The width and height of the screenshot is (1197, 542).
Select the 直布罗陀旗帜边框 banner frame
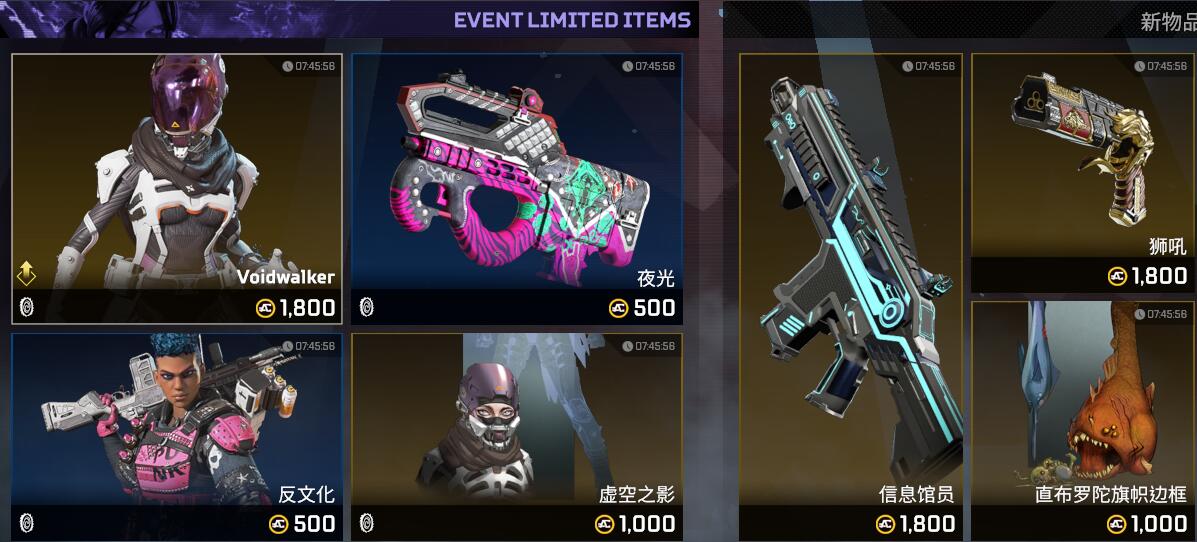point(1083,421)
